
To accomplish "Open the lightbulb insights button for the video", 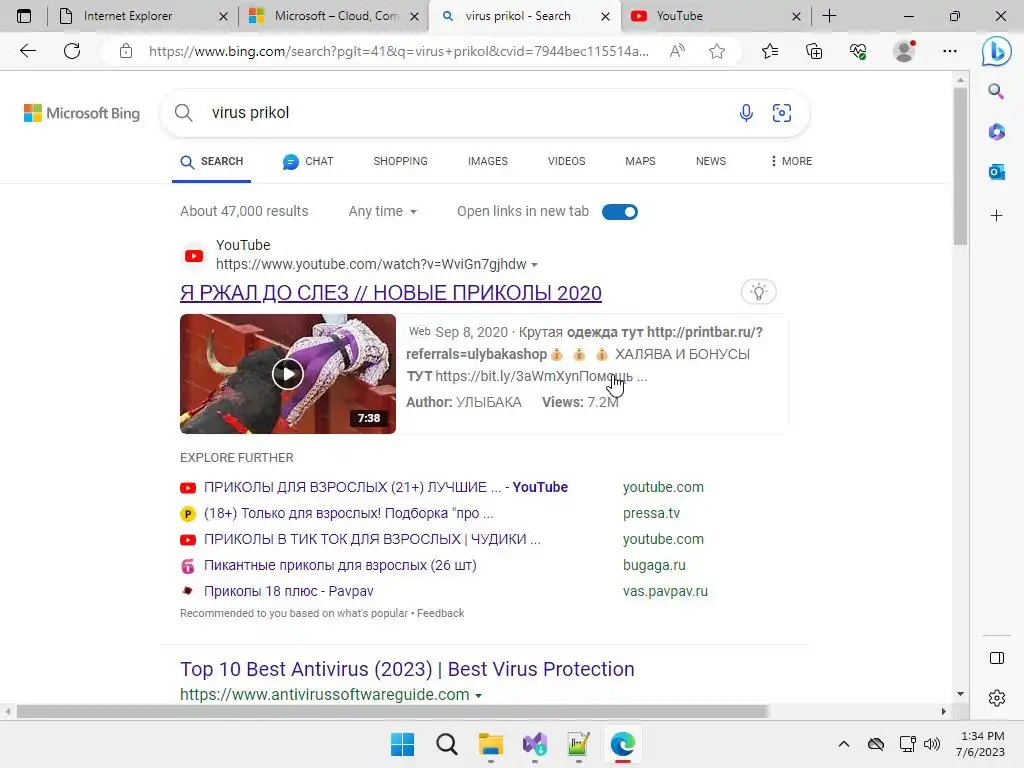I will pyautogui.click(x=758, y=292).
